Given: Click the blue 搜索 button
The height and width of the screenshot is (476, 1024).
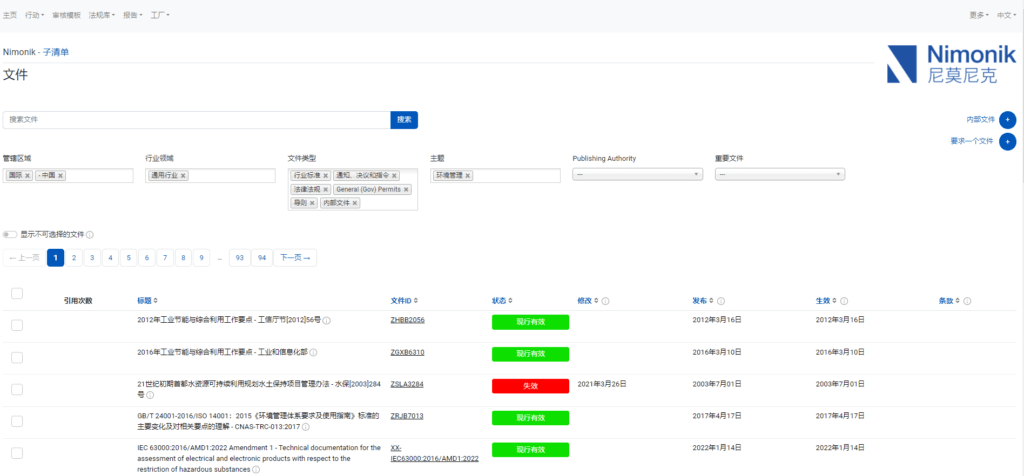Looking at the screenshot, I should click(404, 120).
